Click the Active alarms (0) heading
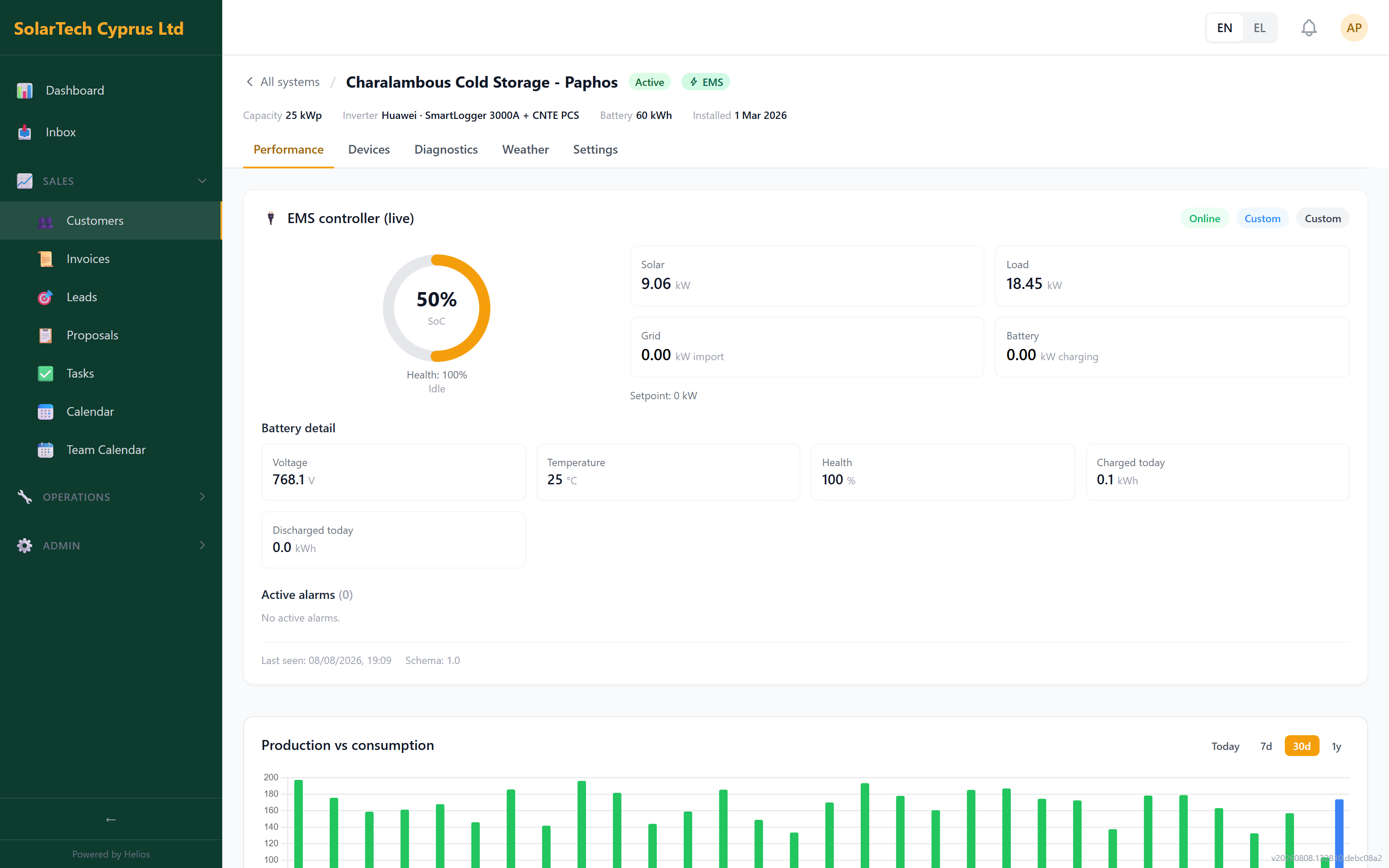The height and width of the screenshot is (868, 1389). 307,595
